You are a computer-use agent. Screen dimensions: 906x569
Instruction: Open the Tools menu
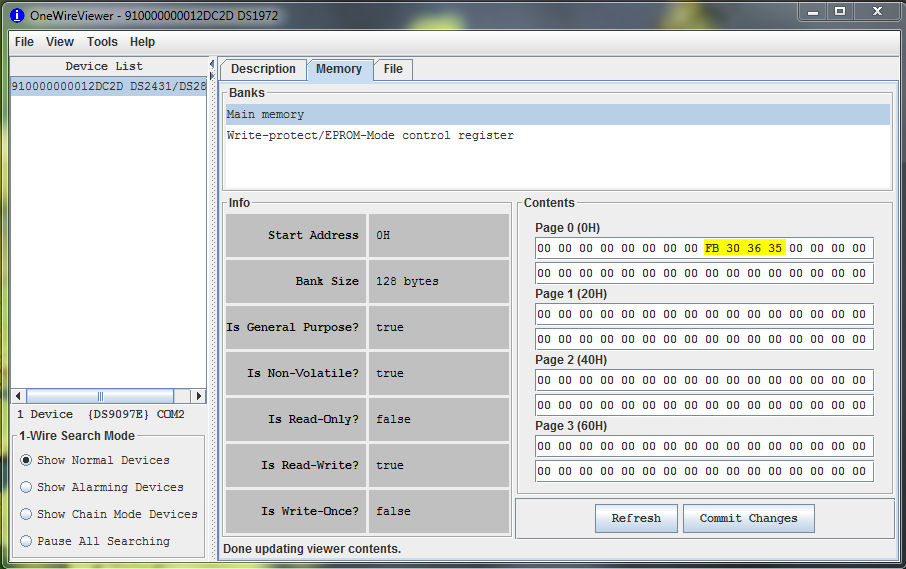pos(102,42)
